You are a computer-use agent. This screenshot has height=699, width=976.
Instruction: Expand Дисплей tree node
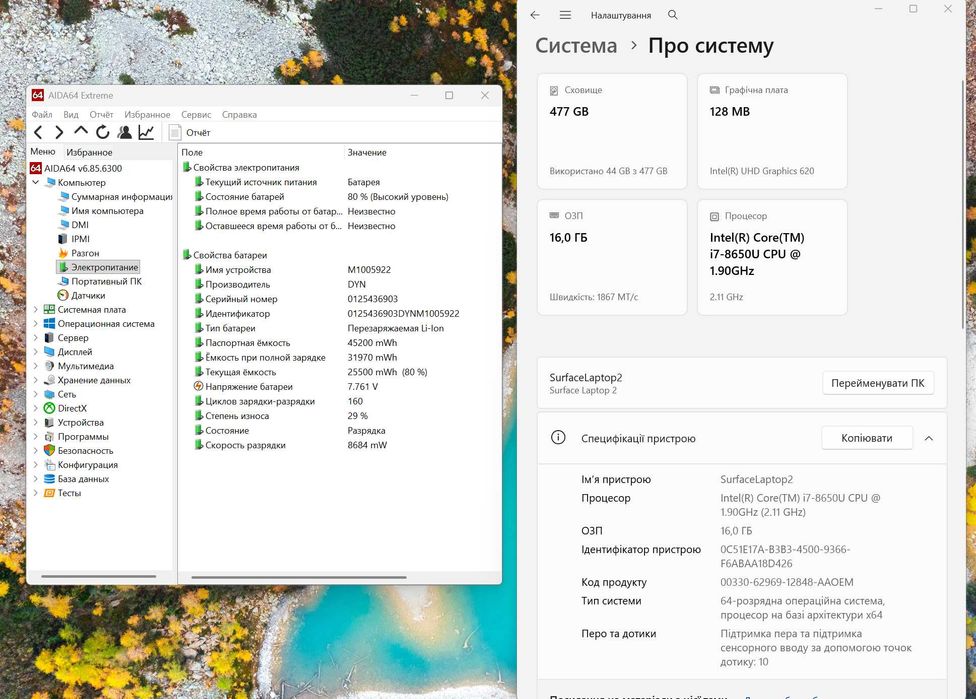[x=35, y=352]
